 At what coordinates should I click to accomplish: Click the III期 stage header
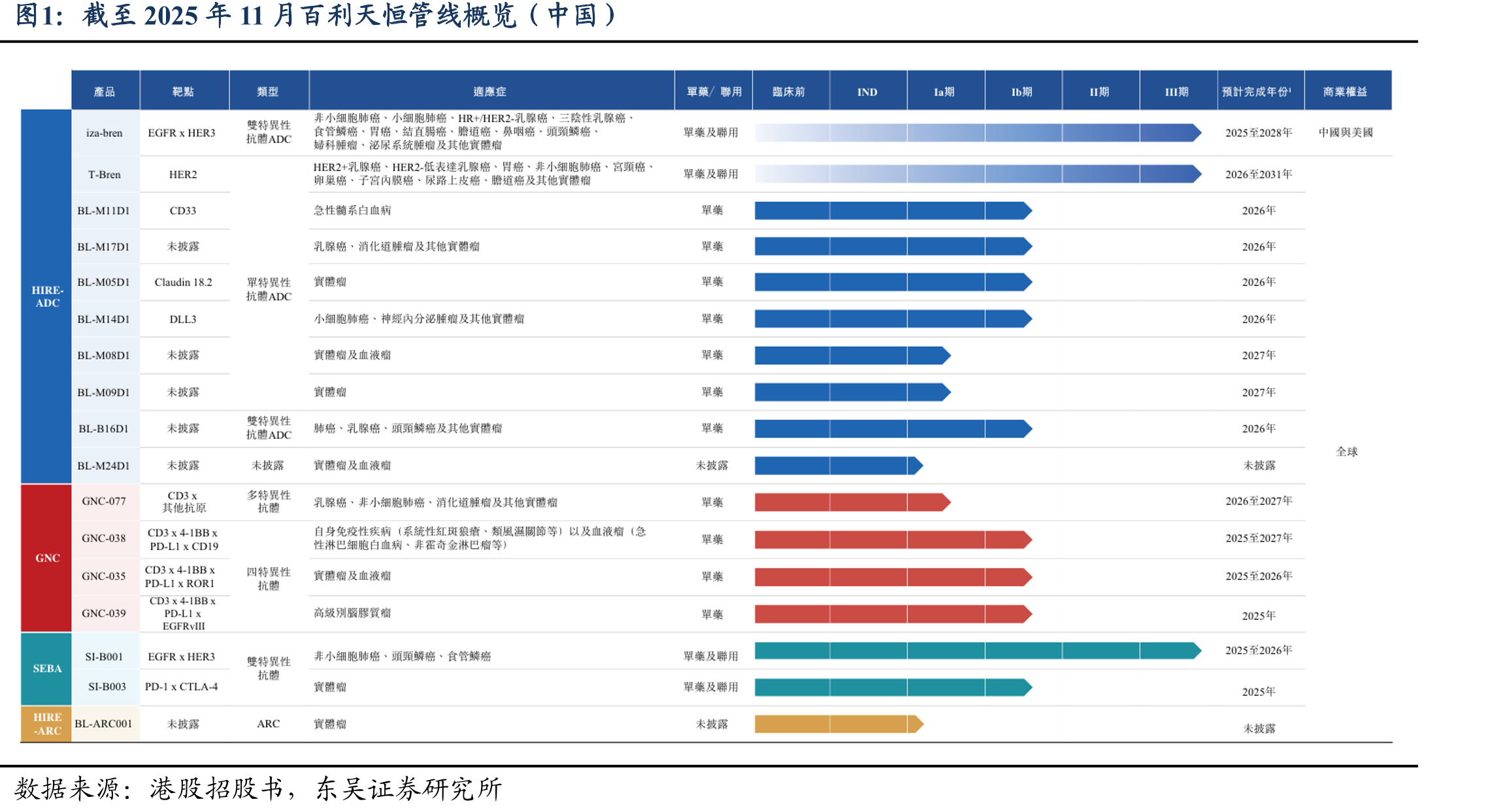click(x=1178, y=91)
